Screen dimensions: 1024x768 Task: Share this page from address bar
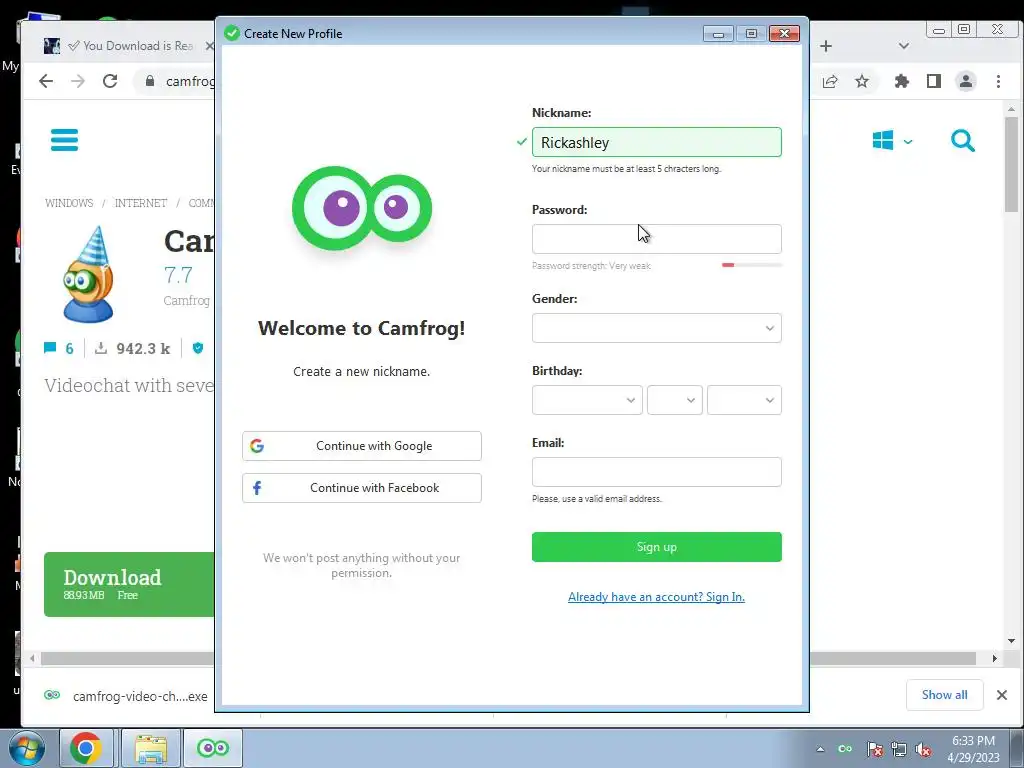click(830, 82)
